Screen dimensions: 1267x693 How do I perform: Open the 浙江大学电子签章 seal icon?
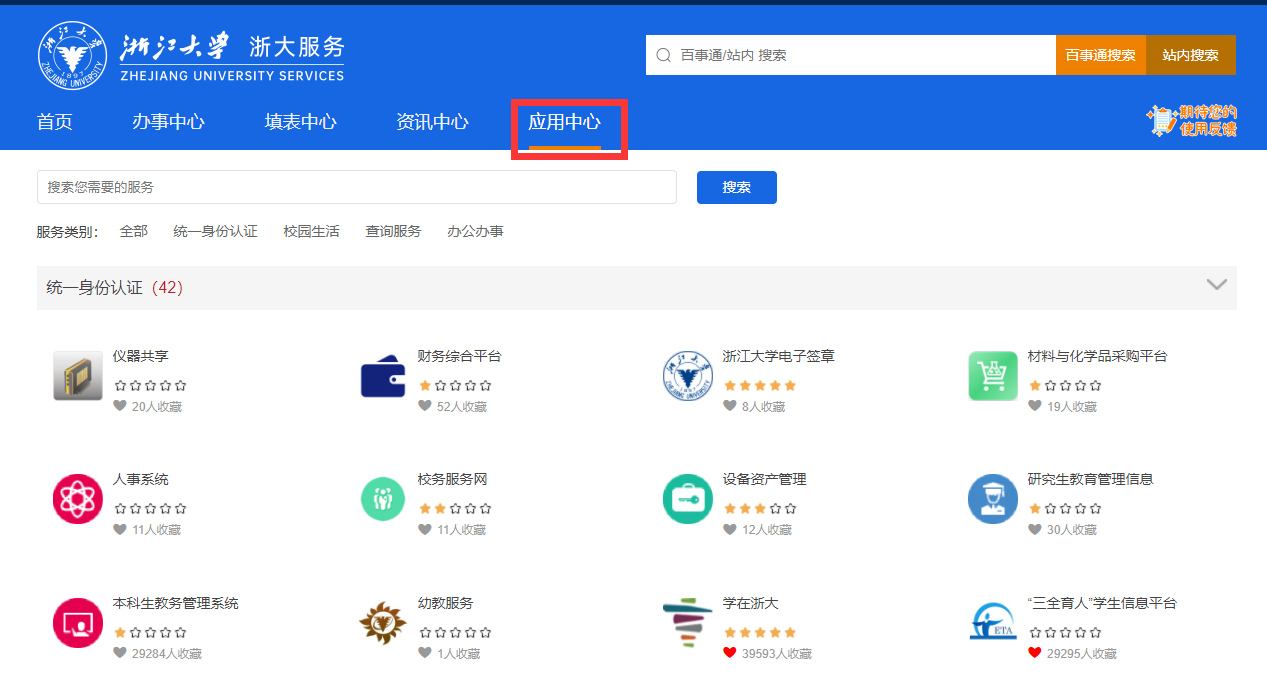[x=688, y=376]
